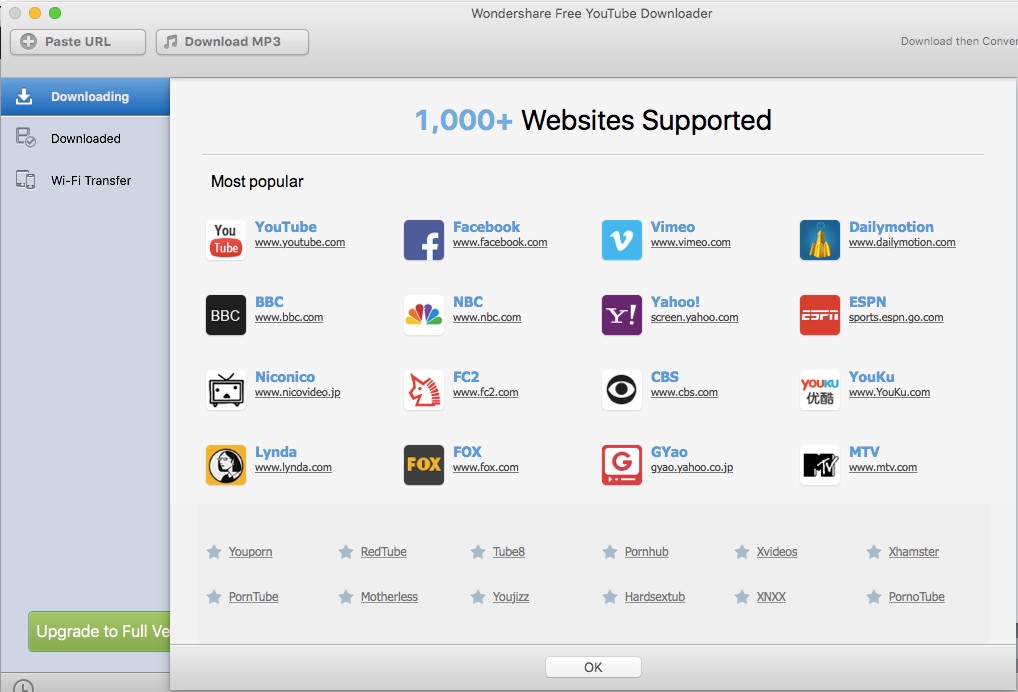Open the www.bbc.com link
Screen dimensions: 1018x692
(289, 317)
